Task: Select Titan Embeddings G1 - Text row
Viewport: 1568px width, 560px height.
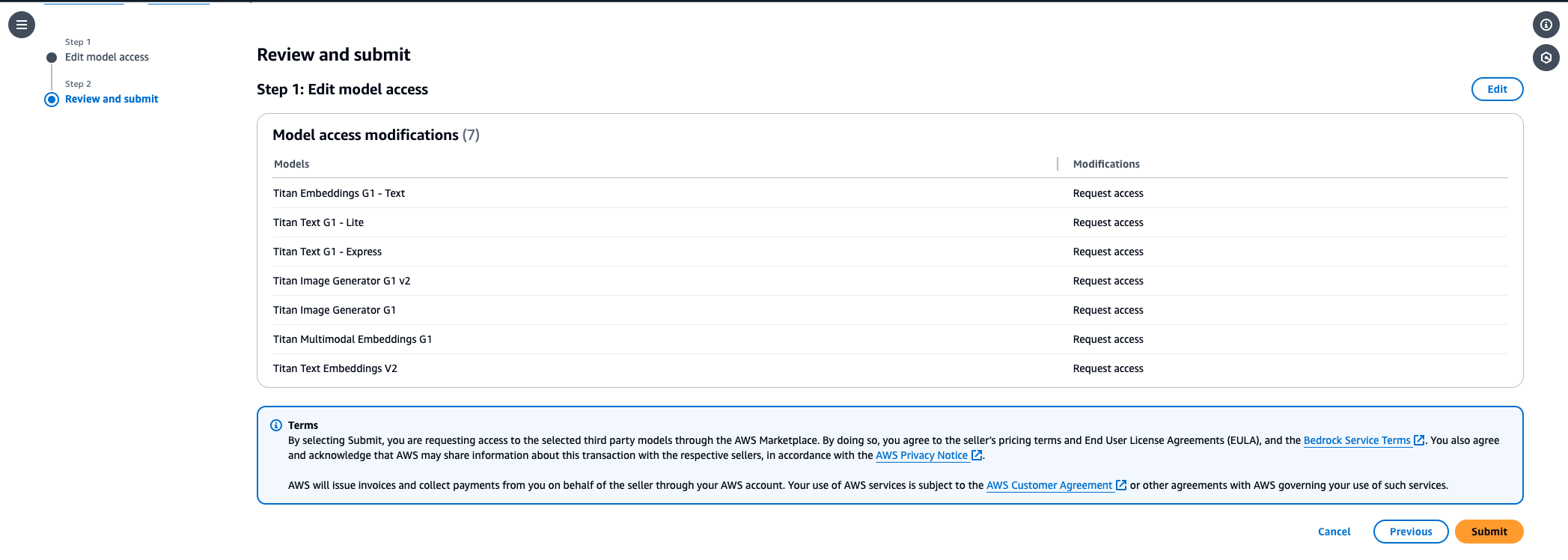Action: coord(890,193)
